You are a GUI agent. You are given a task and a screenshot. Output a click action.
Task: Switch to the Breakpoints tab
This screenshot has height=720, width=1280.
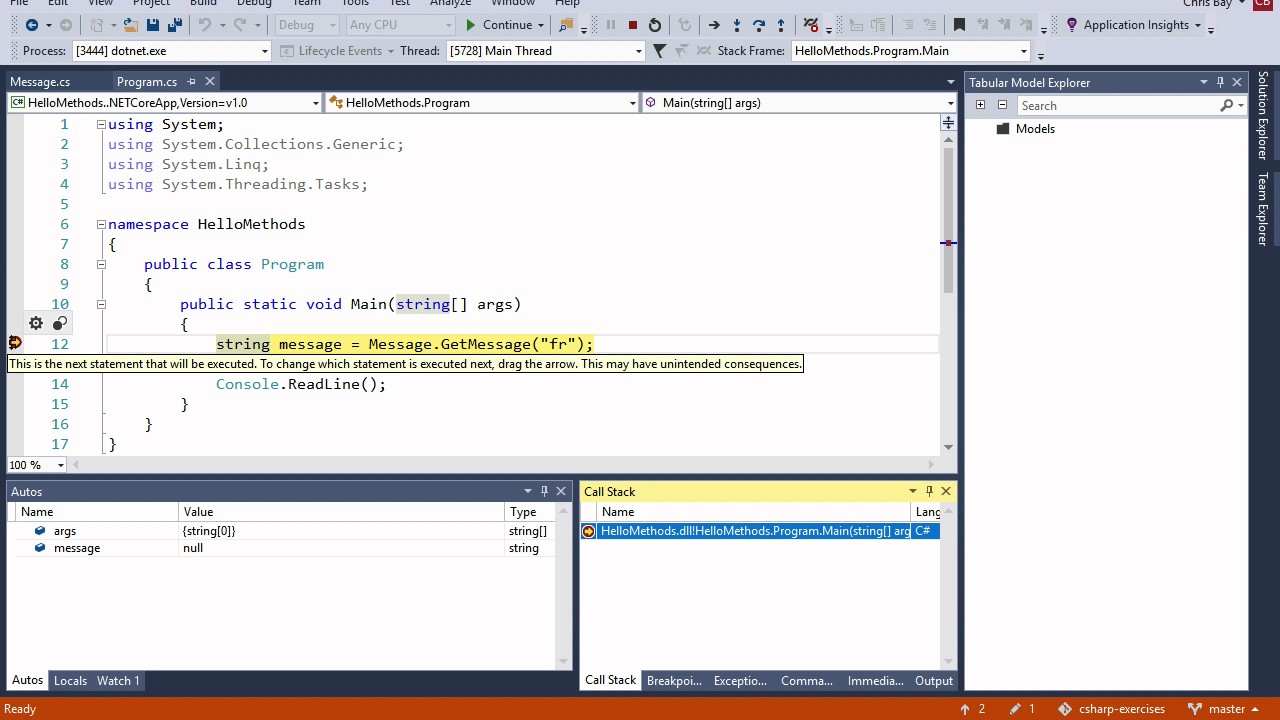tap(674, 680)
